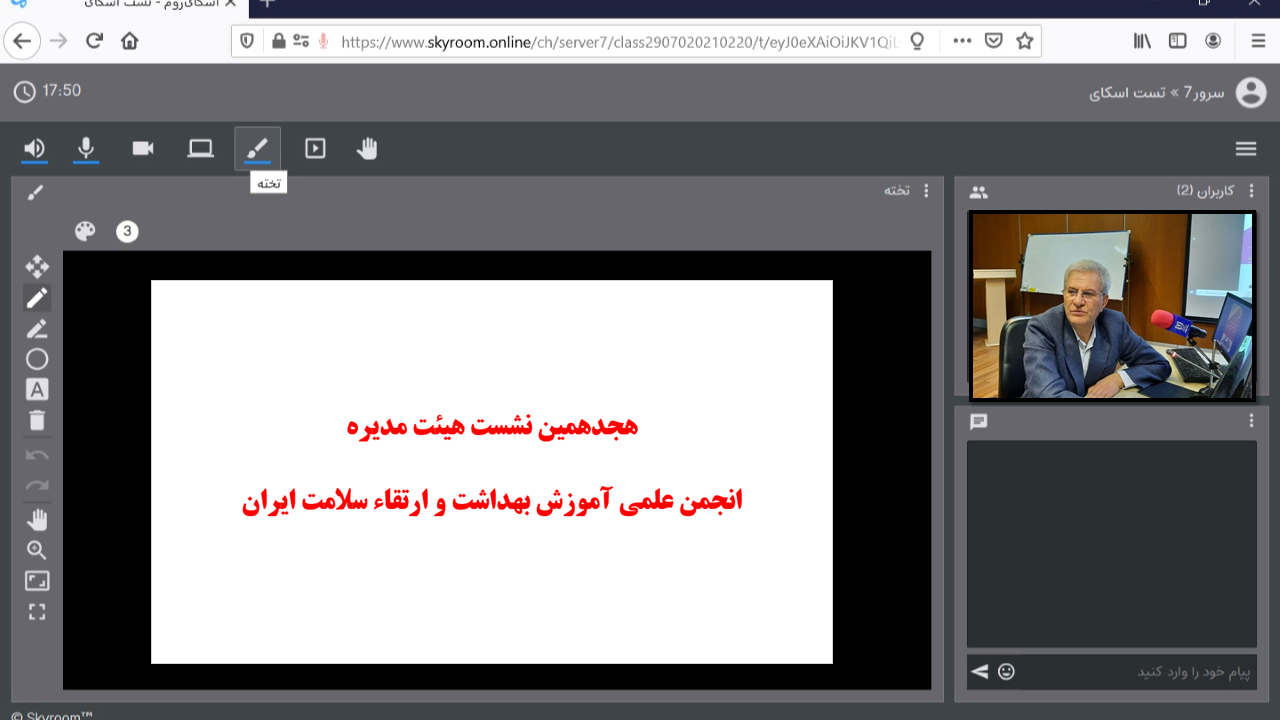Toggle the microphone in Skyroom toolbar
The width and height of the screenshot is (1280, 720).
click(x=86, y=149)
